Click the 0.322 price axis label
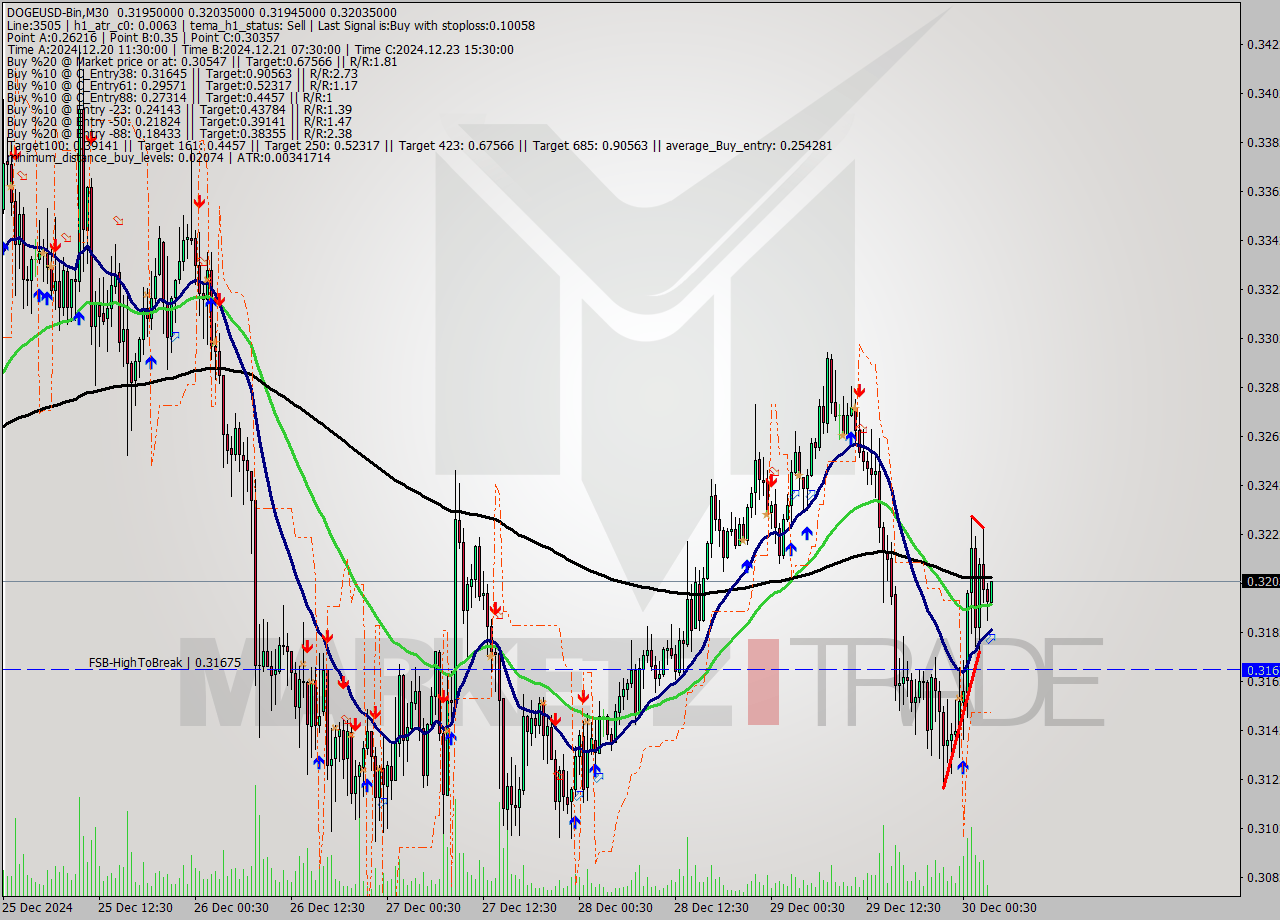1280x920 pixels. pyautogui.click(x=1262, y=534)
